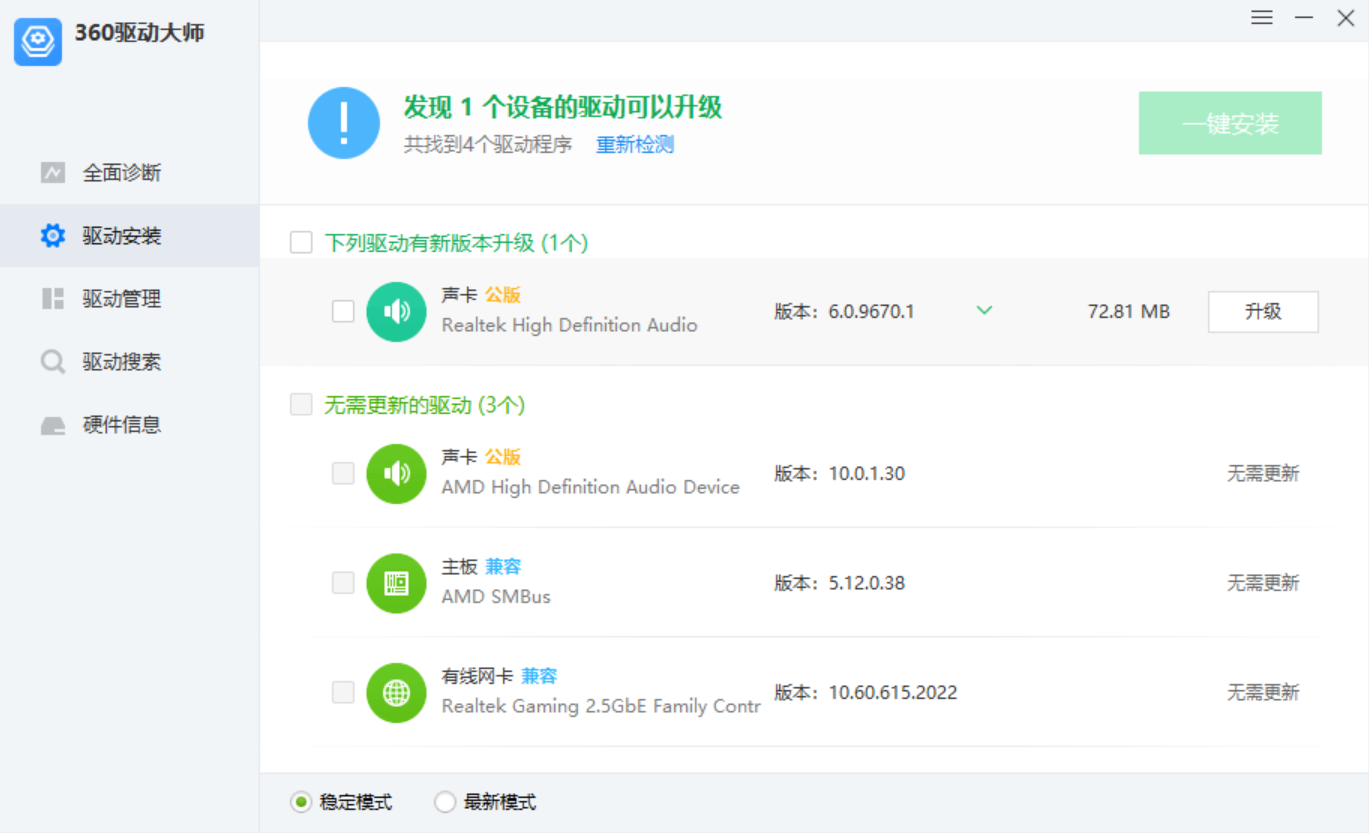Click the version text 10.0.1.30
Screen dimensions: 1369x833
click(867, 474)
